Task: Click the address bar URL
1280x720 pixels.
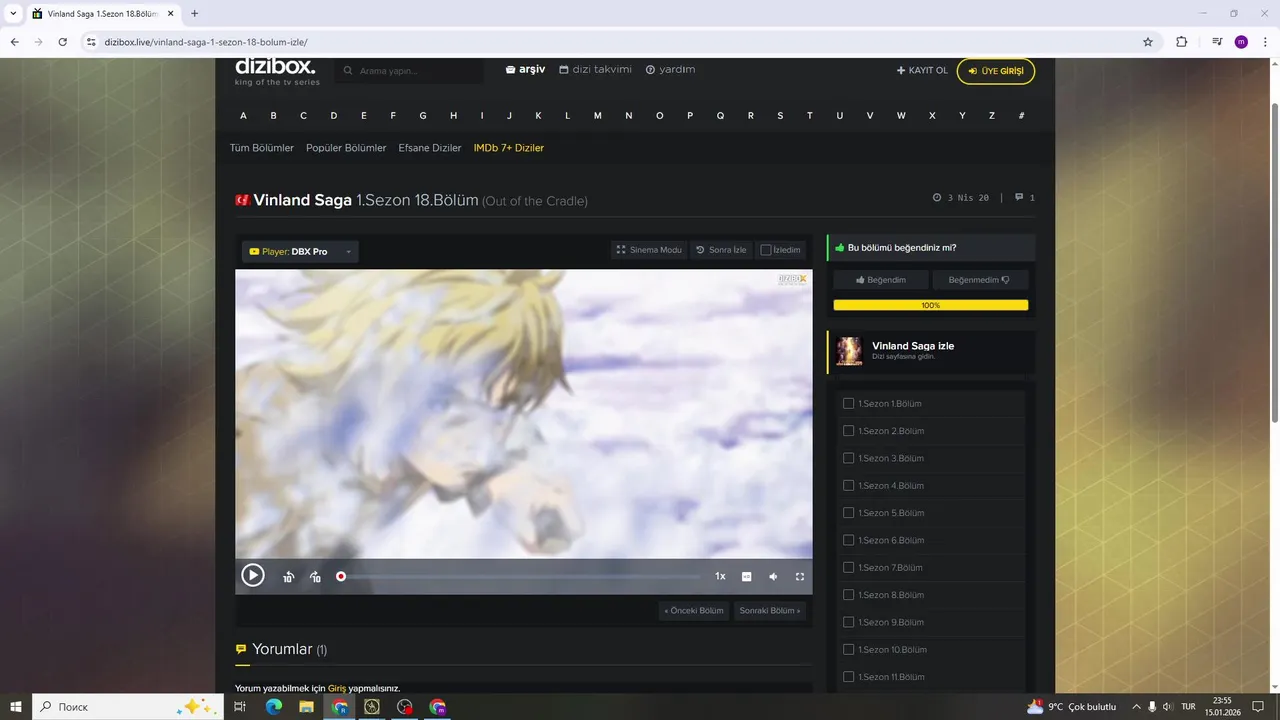Action: (205, 42)
